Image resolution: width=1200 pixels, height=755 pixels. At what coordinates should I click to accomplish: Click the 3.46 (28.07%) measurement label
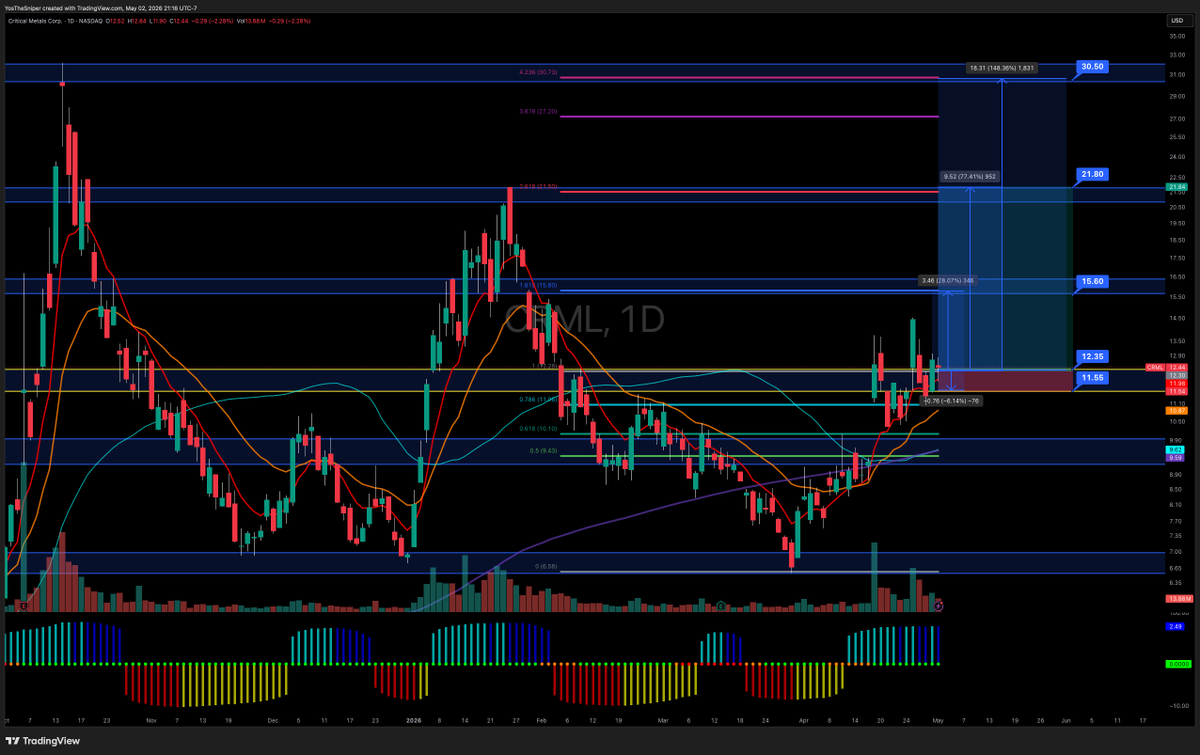946,281
